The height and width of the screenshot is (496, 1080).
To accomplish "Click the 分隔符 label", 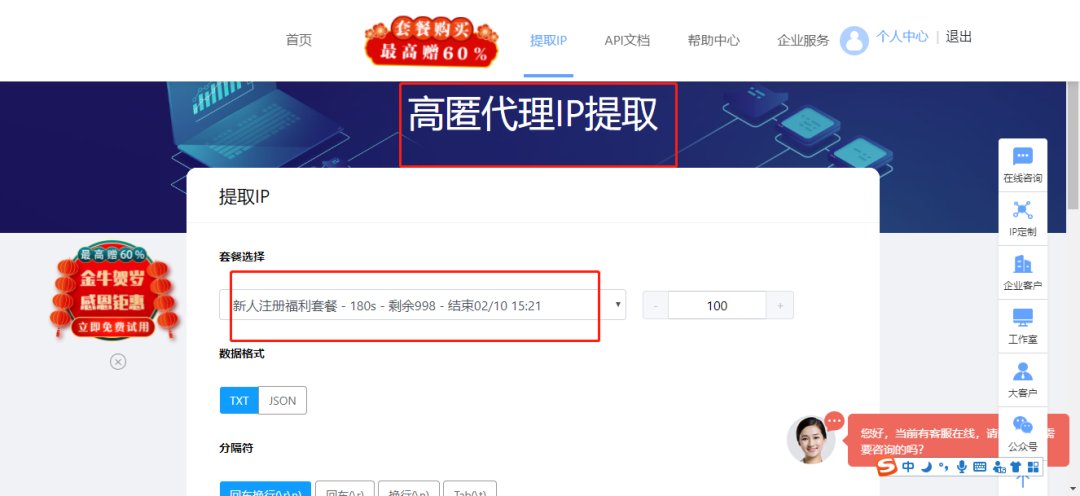I will tap(236, 448).
